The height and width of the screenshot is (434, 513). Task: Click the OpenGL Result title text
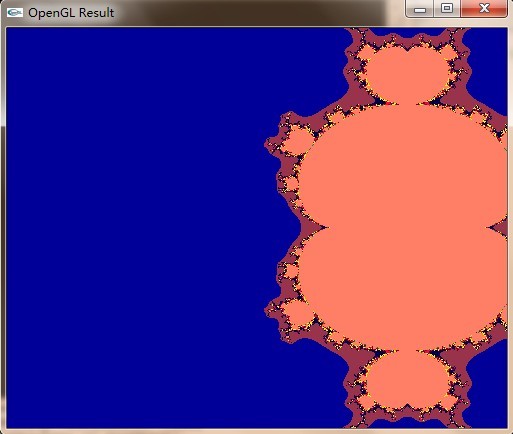pos(71,13)
